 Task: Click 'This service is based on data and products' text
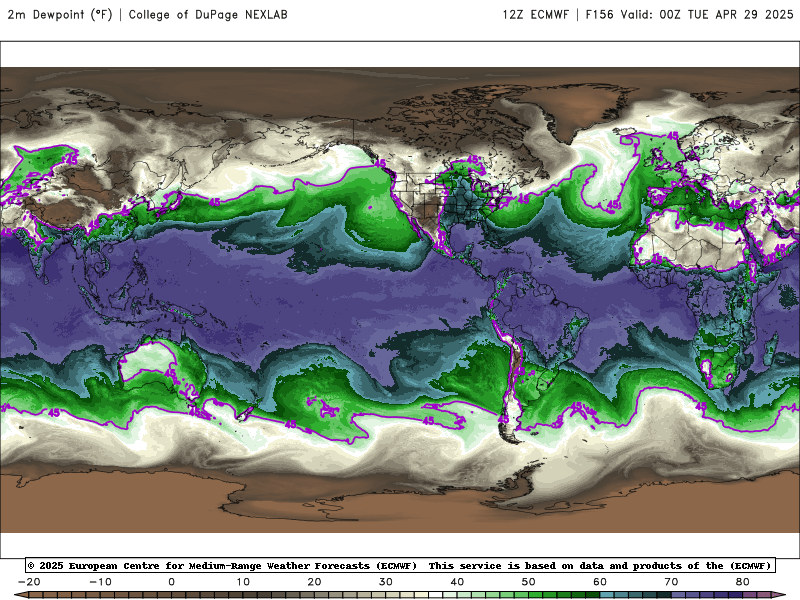(557, 565)
